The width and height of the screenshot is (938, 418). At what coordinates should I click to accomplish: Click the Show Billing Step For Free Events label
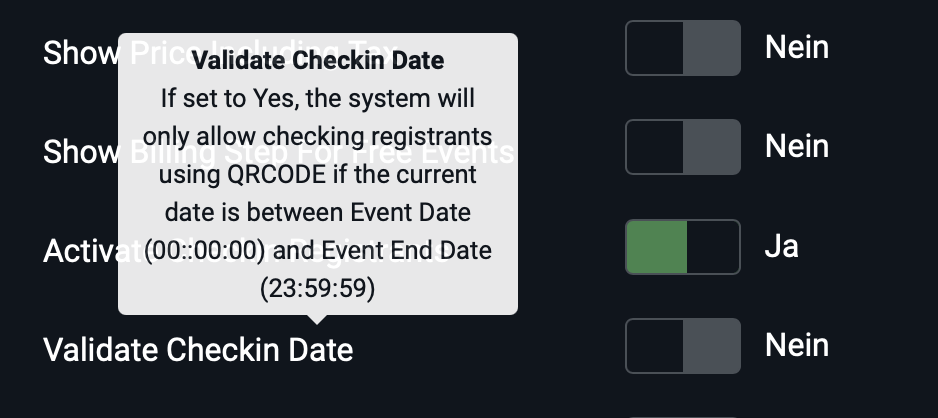[80, 152]
